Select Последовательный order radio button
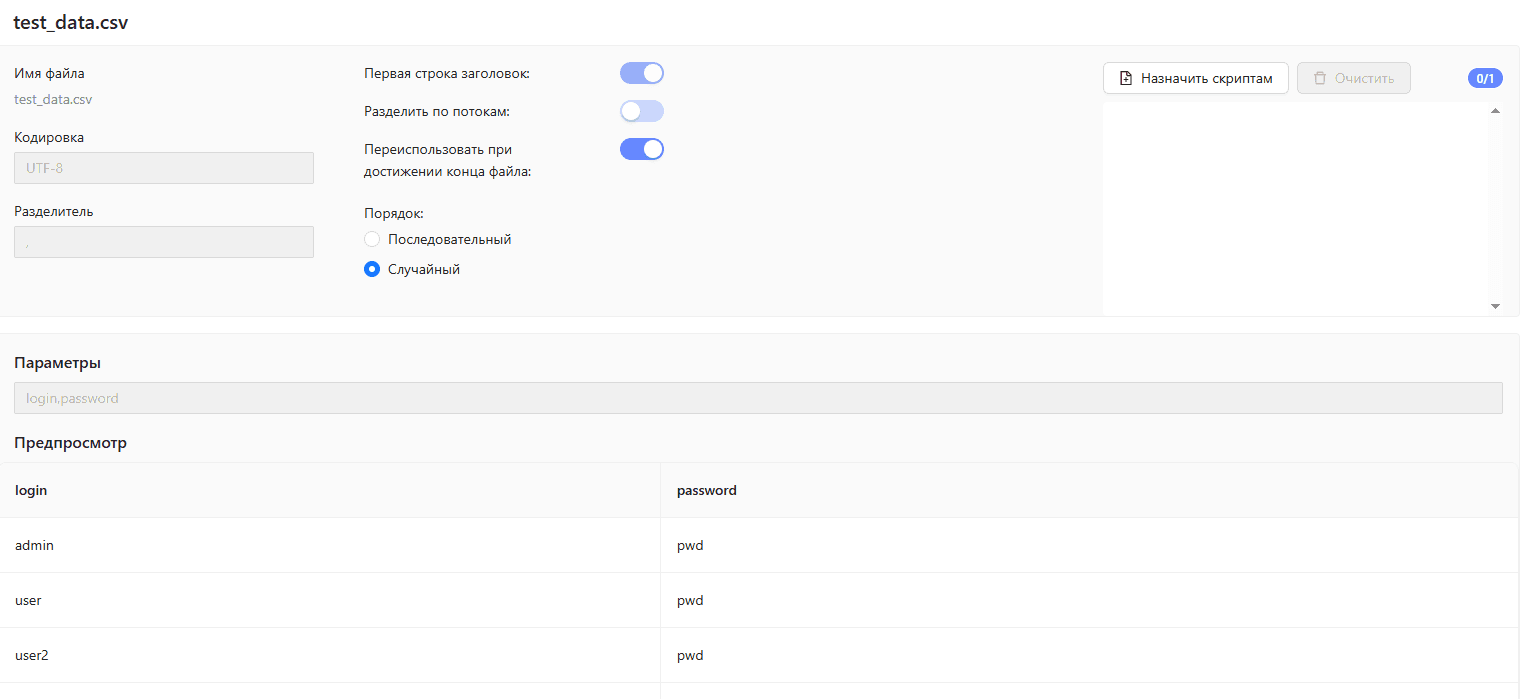This screenshot has height=699, width=1529. pos(372,239)
